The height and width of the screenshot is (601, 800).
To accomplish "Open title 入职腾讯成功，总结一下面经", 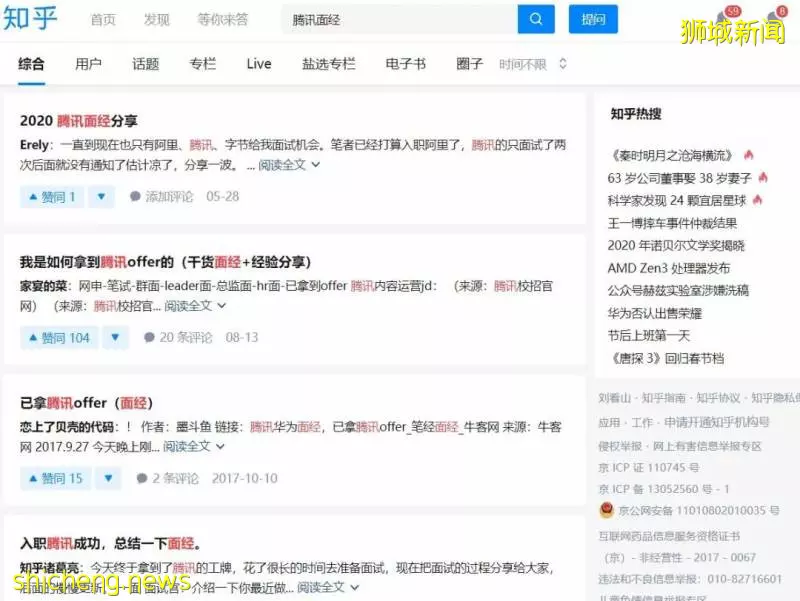I will pos(110,544).
